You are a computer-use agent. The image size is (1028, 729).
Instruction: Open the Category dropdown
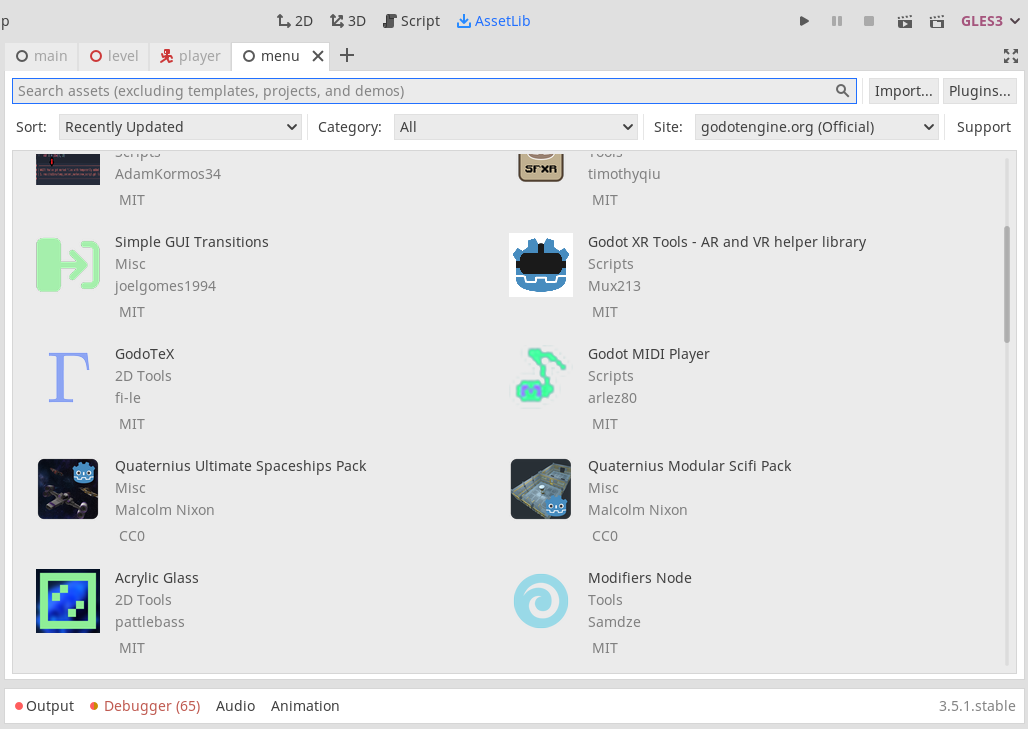click(x=515, y=127)
